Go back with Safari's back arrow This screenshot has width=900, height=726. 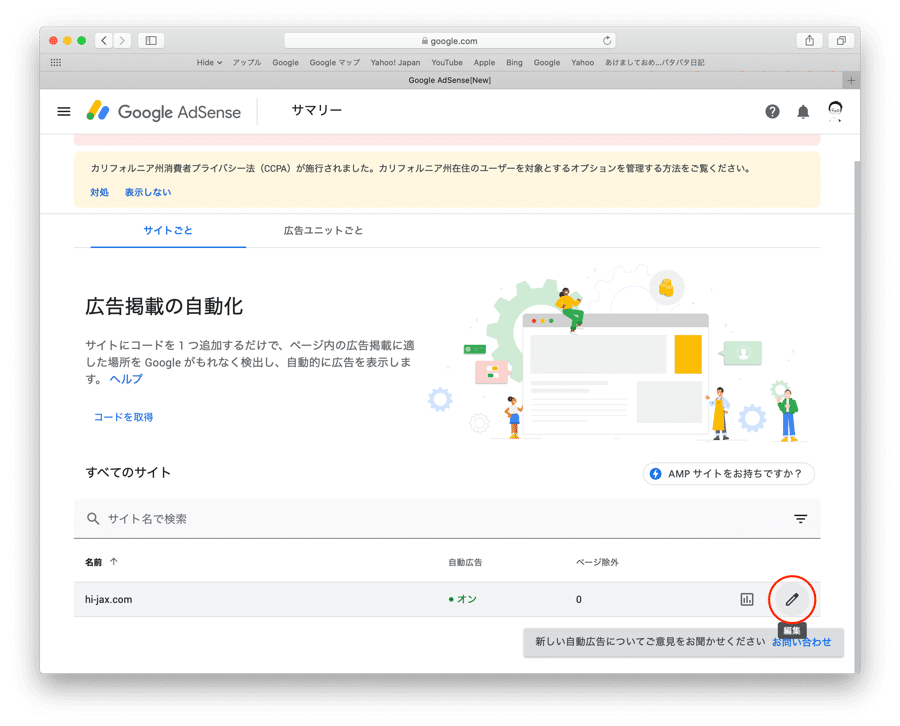104,40
